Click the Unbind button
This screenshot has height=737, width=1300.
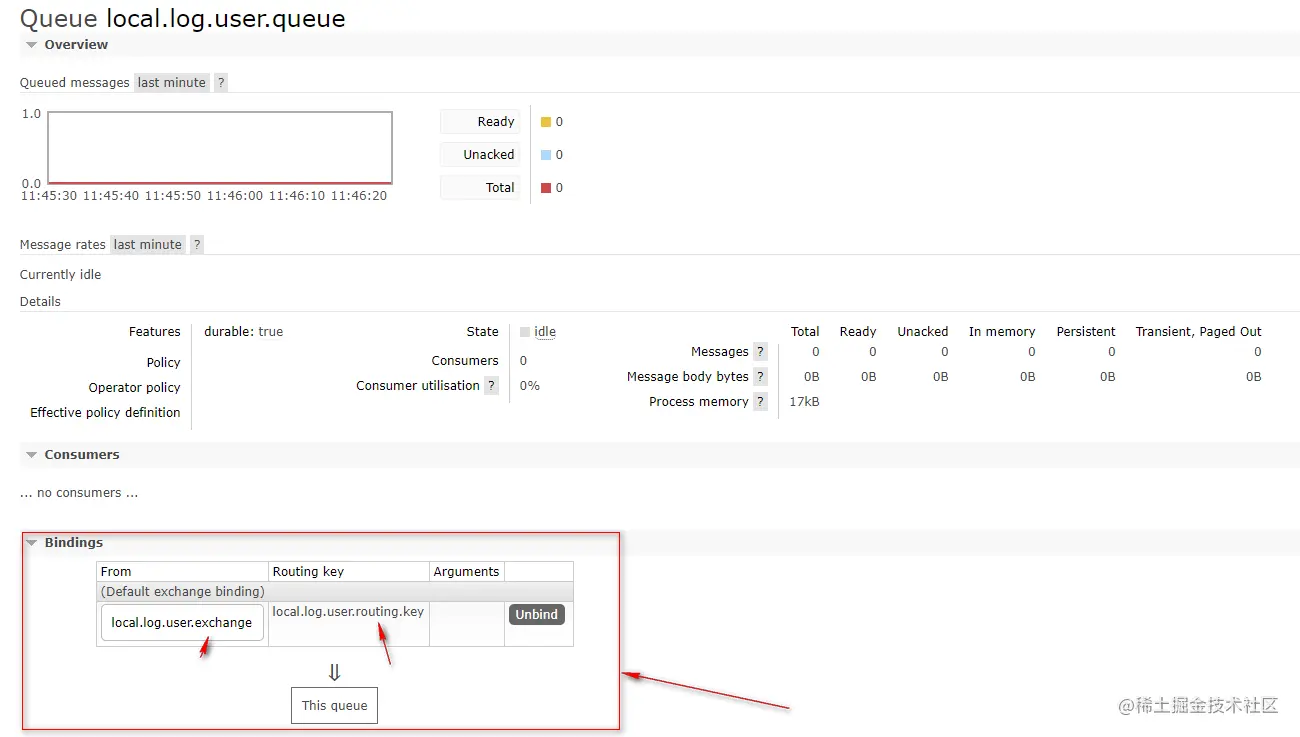click(x=537, y=615)
